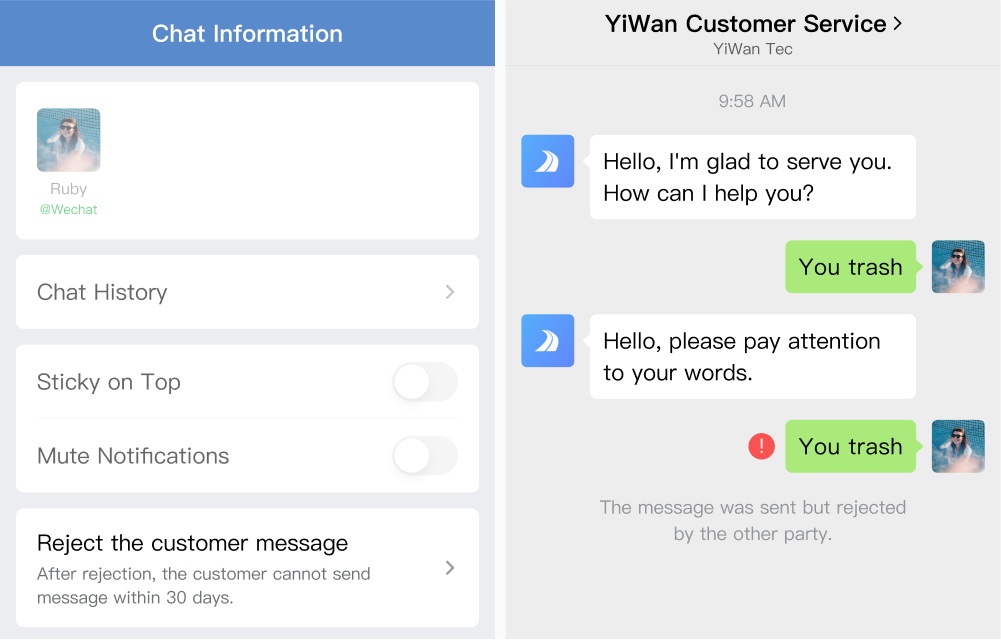
Task: Click chevron for Reject the customer message
Action: tap(450, 568)
